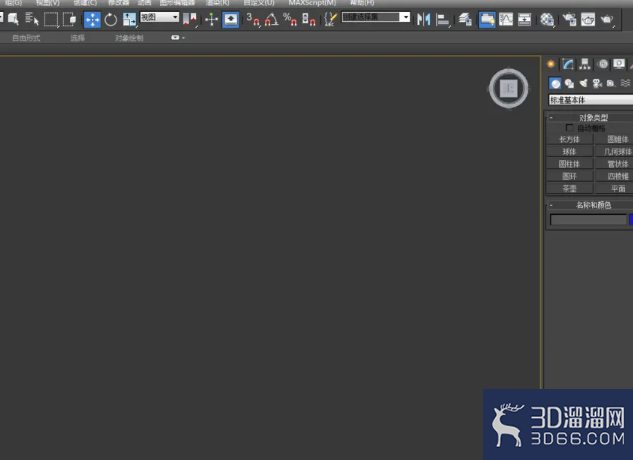Image resolution: width=633 pixels, height=460 pixels.
Task: Toggle the Percent Snap magnet
Action: point(290,19)
